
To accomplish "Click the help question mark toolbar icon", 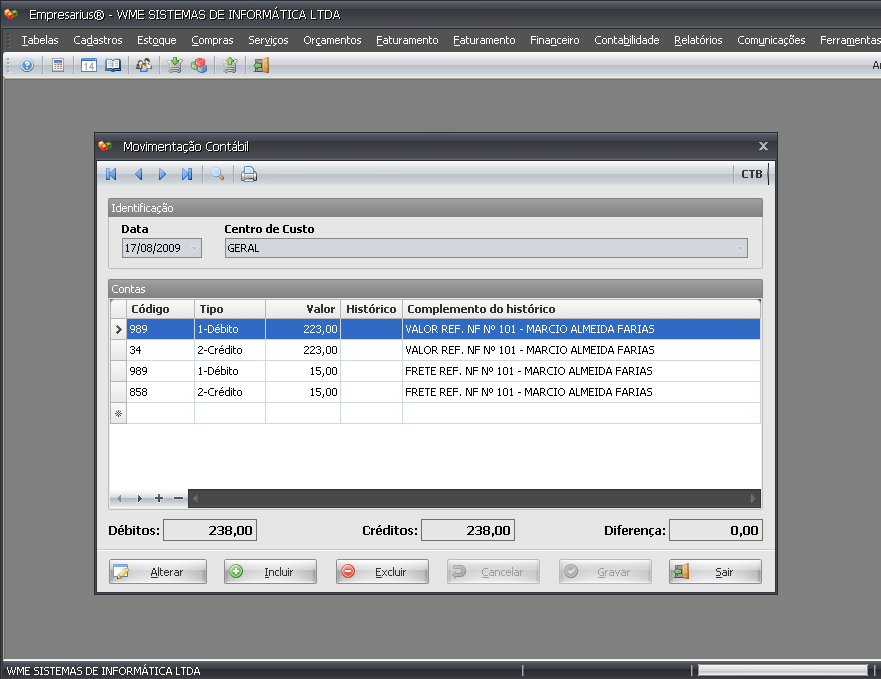I will [x=27, y=65].
